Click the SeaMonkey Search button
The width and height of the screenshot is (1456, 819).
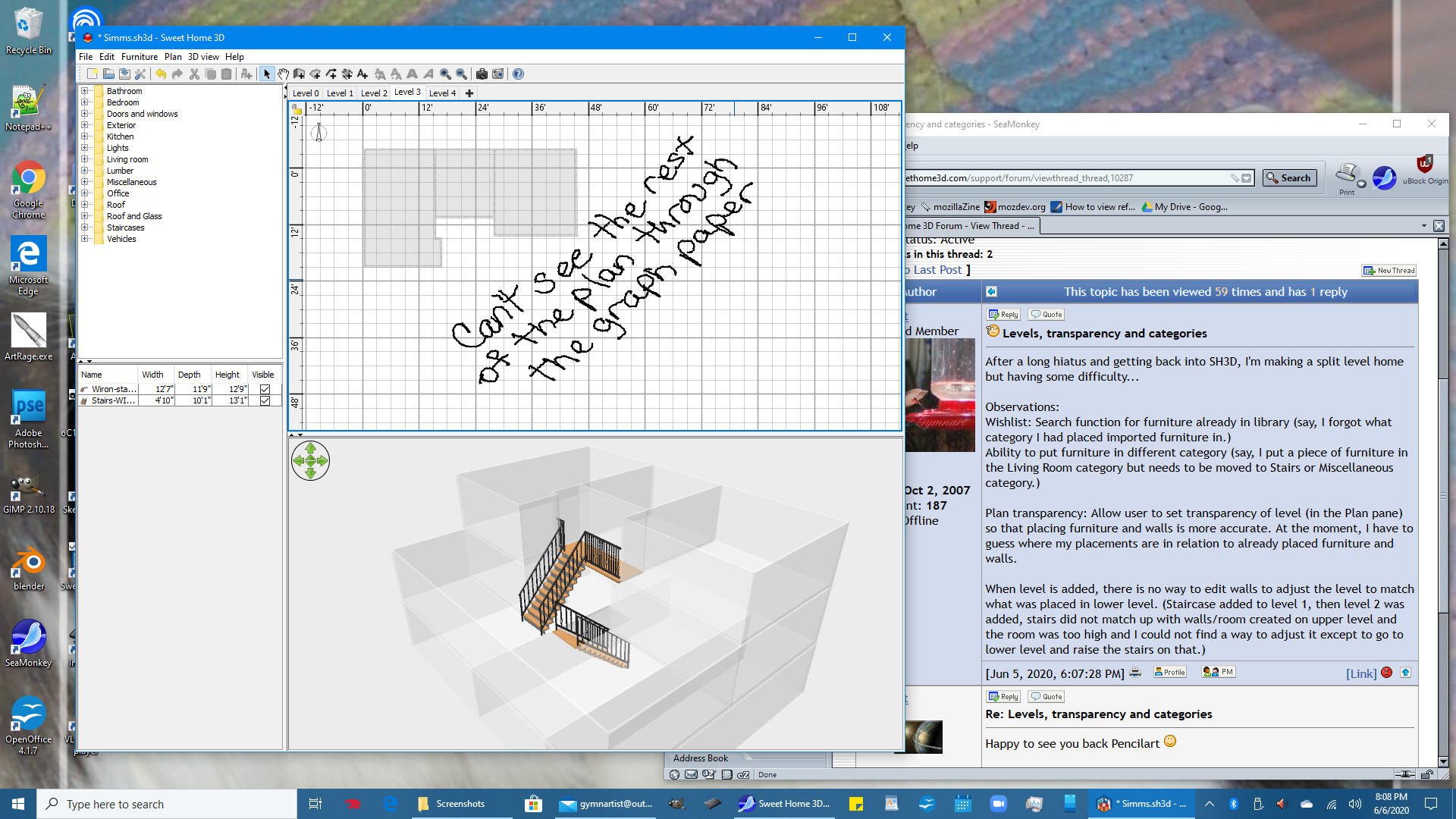point(1289,178)
